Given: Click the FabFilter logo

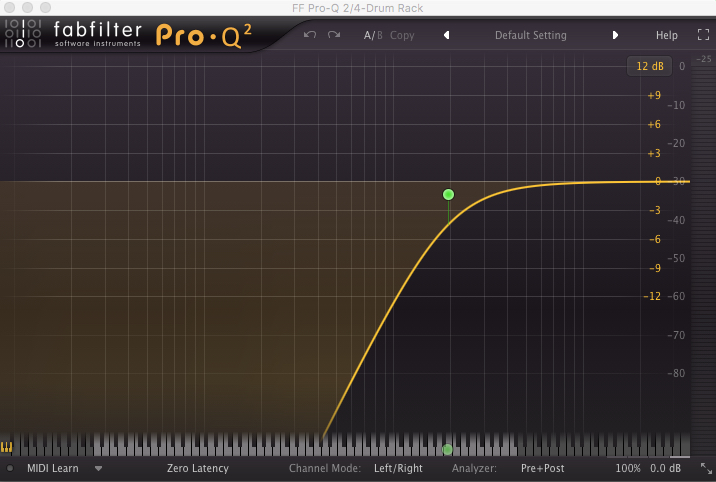Looking at the screenshot, I should point(73,33).
